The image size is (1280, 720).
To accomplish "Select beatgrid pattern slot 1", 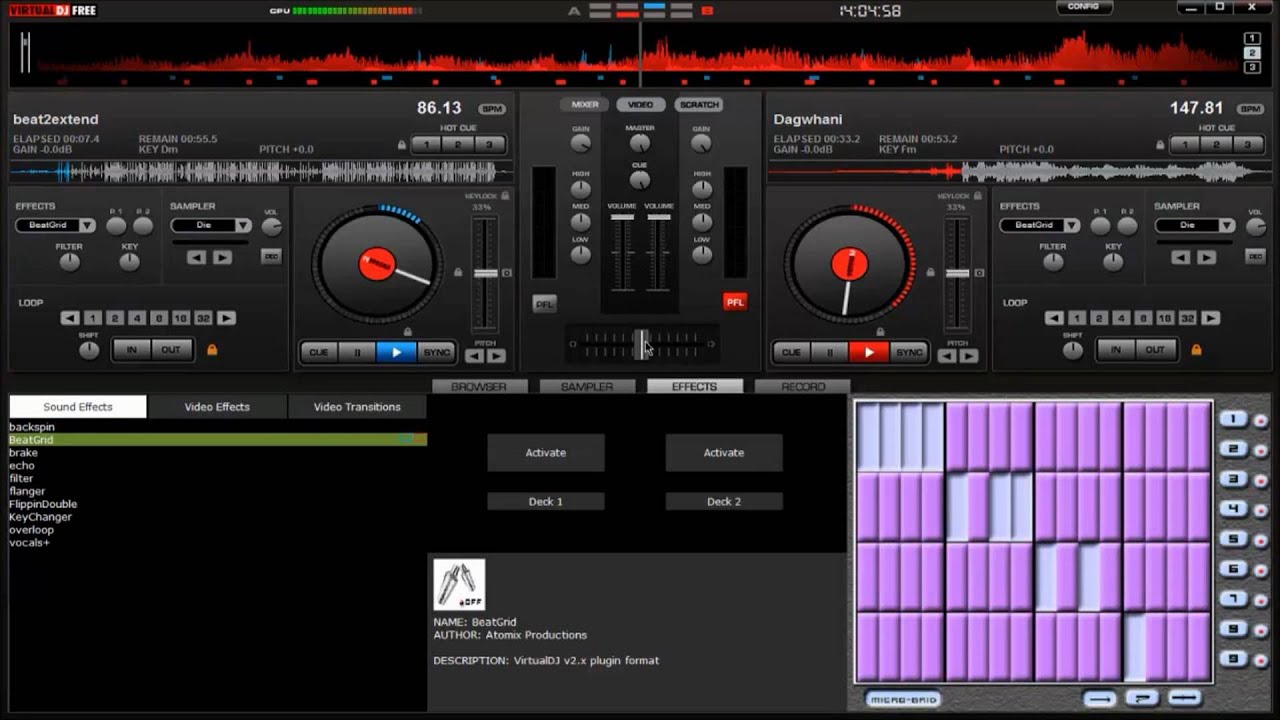I will point(1233,420).
